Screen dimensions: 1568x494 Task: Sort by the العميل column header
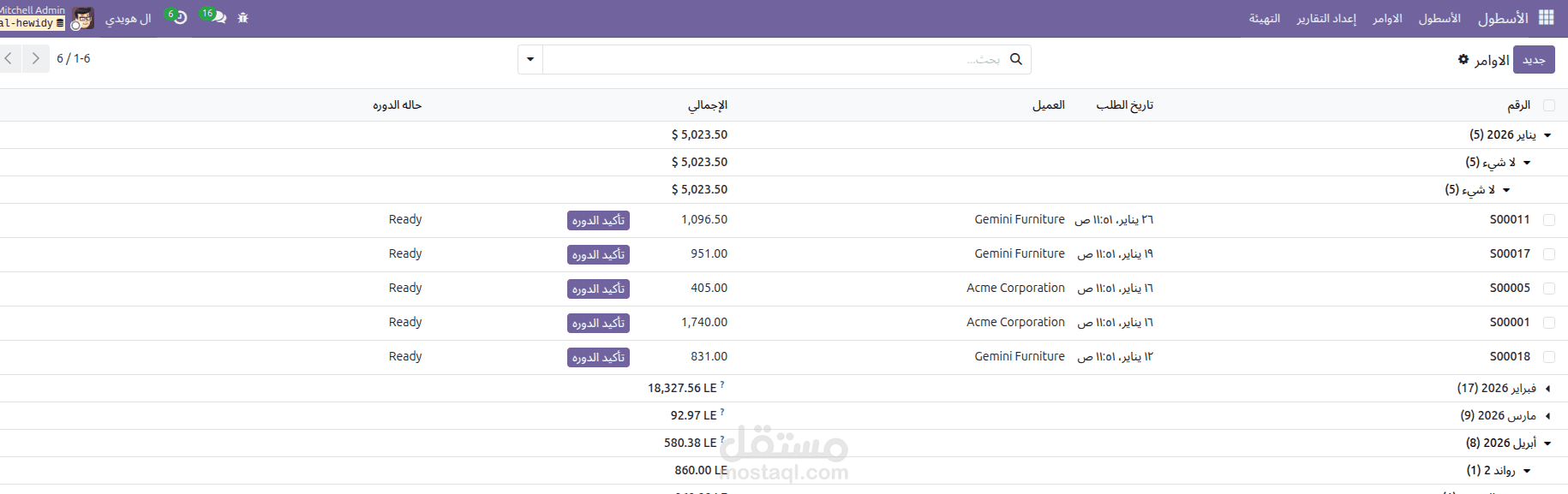tap(1049, 104)
